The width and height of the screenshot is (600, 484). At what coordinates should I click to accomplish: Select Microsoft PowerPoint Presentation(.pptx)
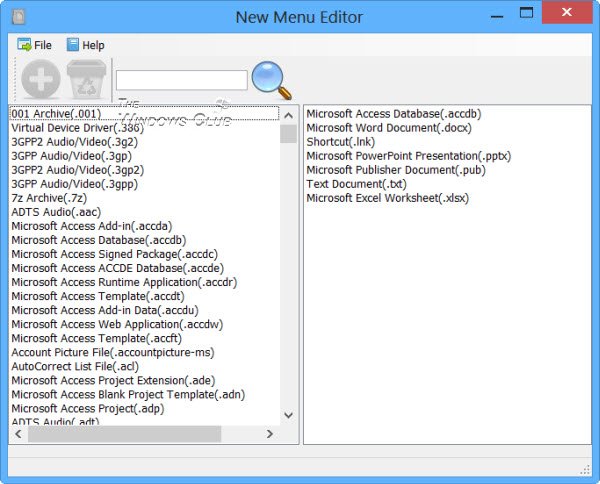tap(409, 156)
